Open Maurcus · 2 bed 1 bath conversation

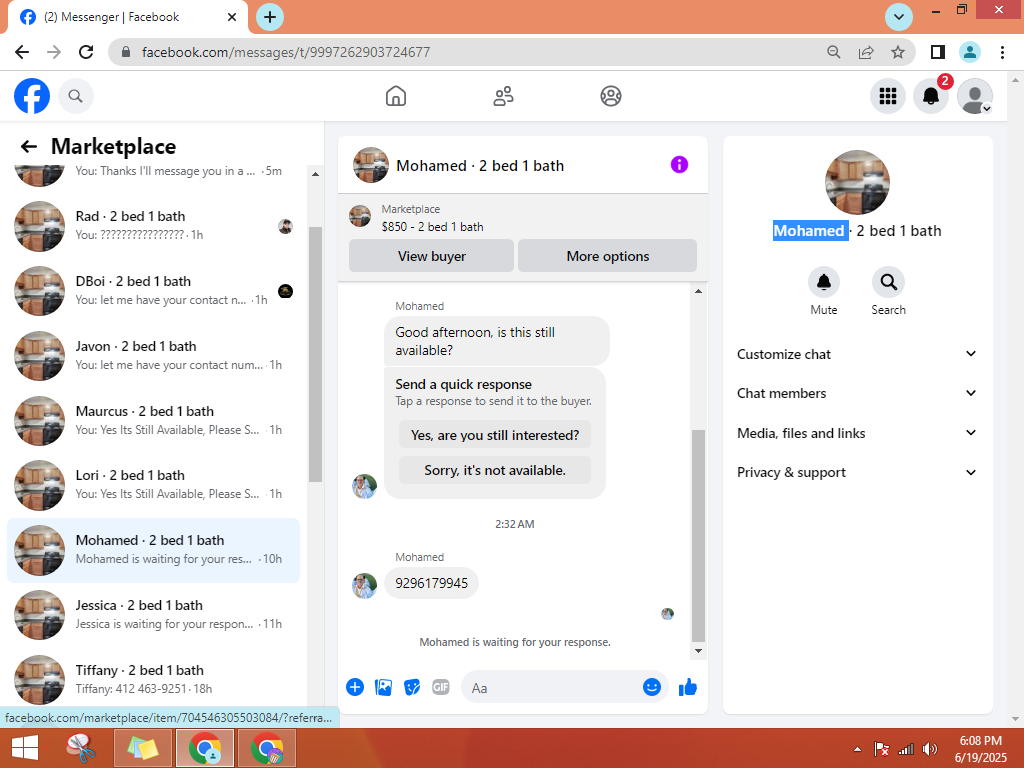click(x=153, y=421)
